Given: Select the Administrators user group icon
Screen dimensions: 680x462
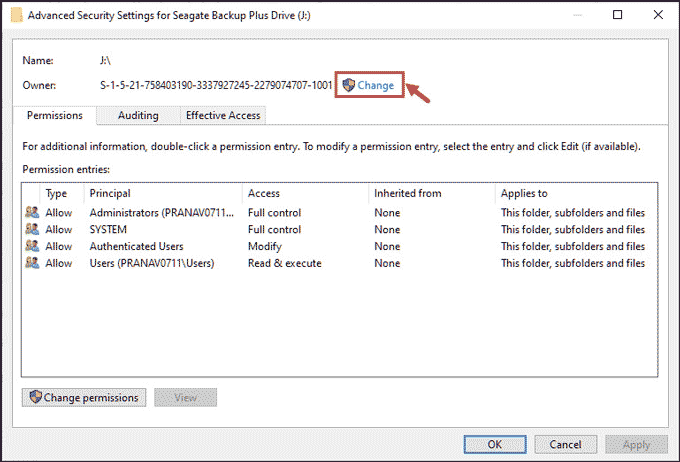Looking at the screenshot, I should [x=32, y=212].
